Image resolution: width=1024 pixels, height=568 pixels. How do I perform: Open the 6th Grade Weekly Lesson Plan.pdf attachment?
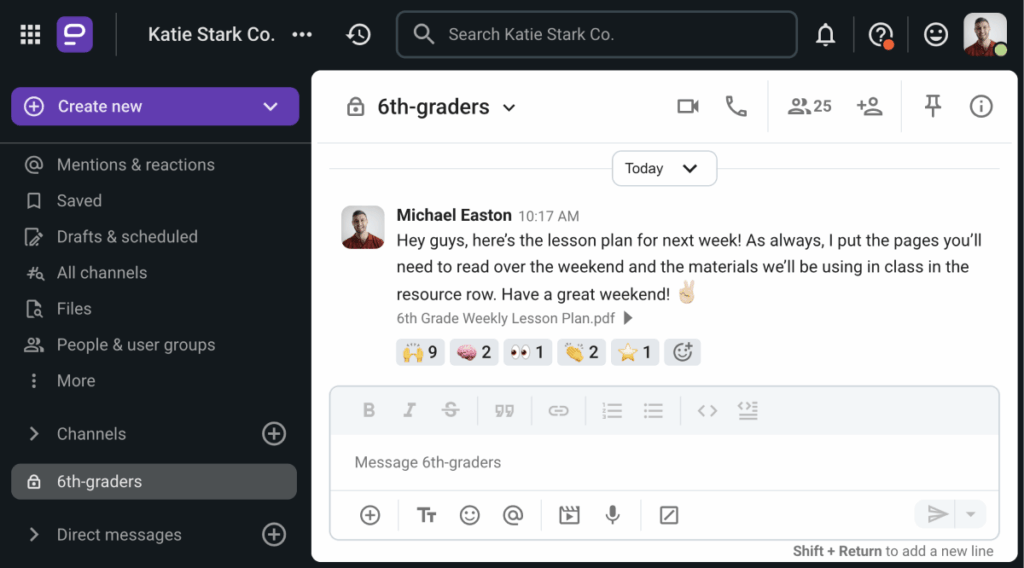(x=504, y=318)
